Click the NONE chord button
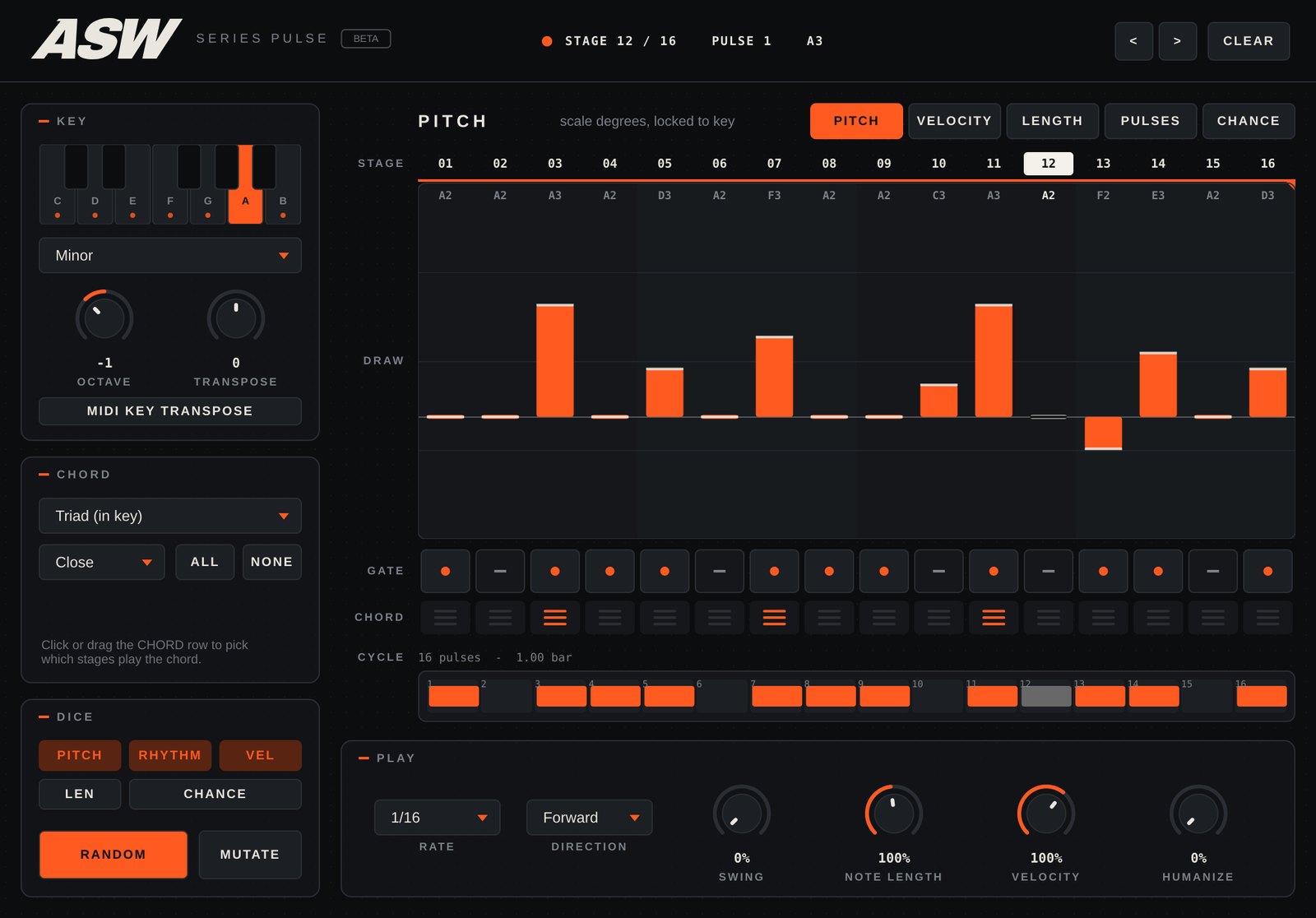The width and height of the screenshot is (1316, 918). [271, 563]
